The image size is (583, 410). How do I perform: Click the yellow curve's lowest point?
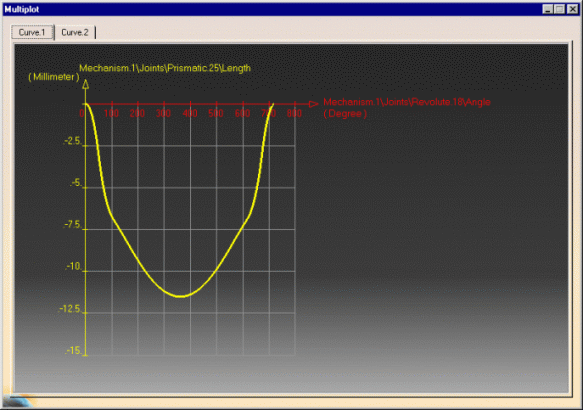click(180, 296)
